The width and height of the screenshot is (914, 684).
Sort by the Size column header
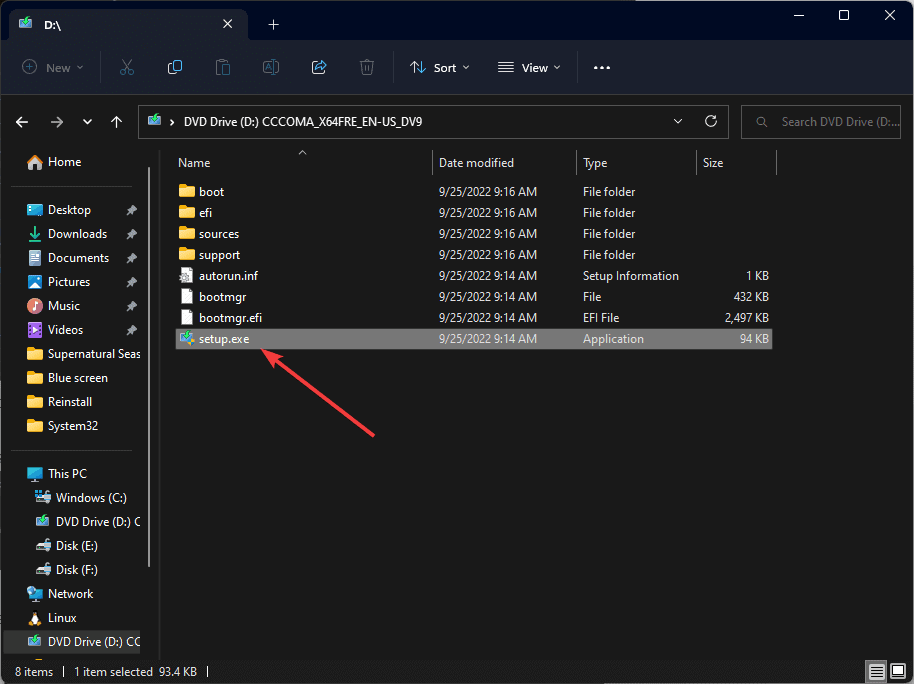[x=713, y=163]
